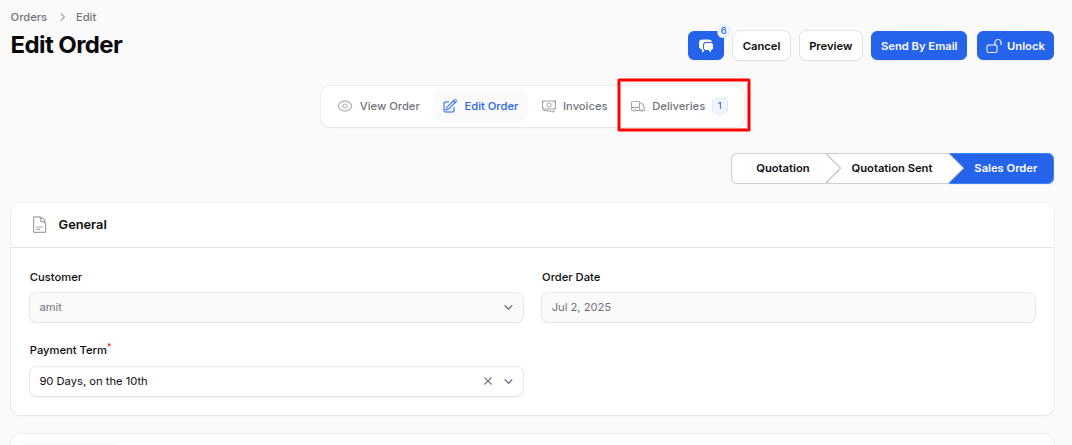The image size is (1072, 445).
Task: Click the deliveries count badge showing 1
Action: pos(719,106)
